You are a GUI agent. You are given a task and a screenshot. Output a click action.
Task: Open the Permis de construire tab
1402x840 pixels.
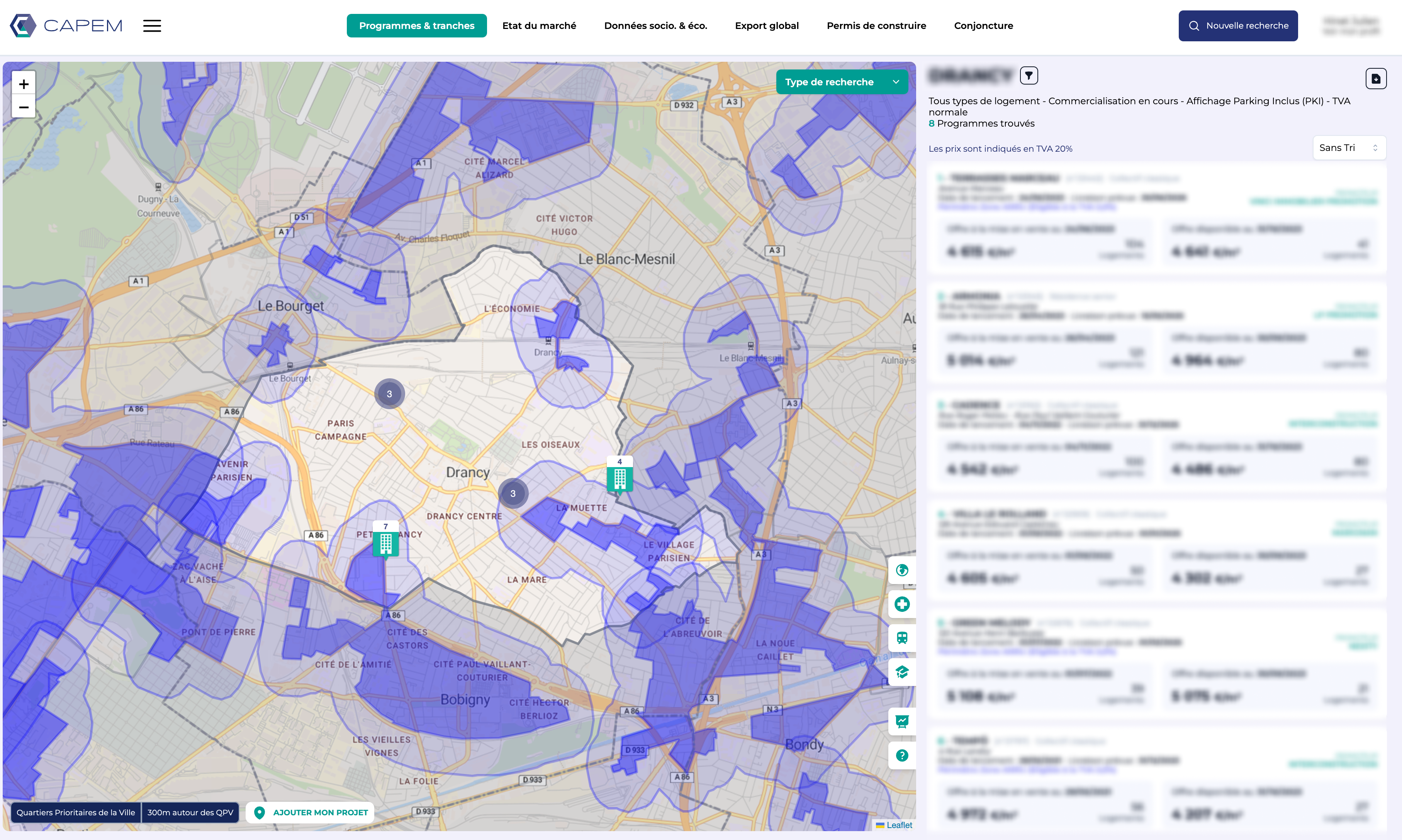(x=876, y=26)
